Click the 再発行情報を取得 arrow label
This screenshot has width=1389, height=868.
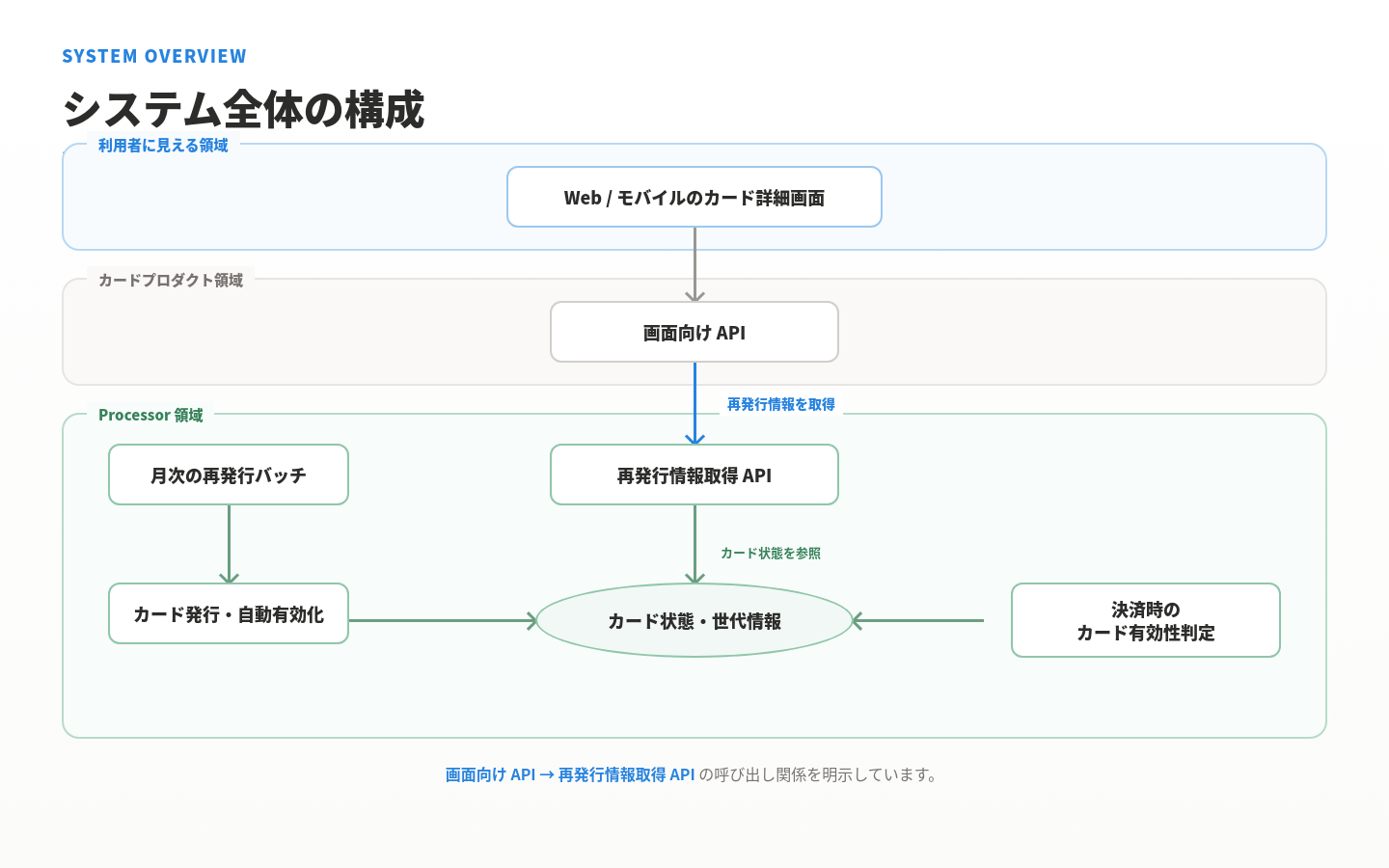click(781, 404)
